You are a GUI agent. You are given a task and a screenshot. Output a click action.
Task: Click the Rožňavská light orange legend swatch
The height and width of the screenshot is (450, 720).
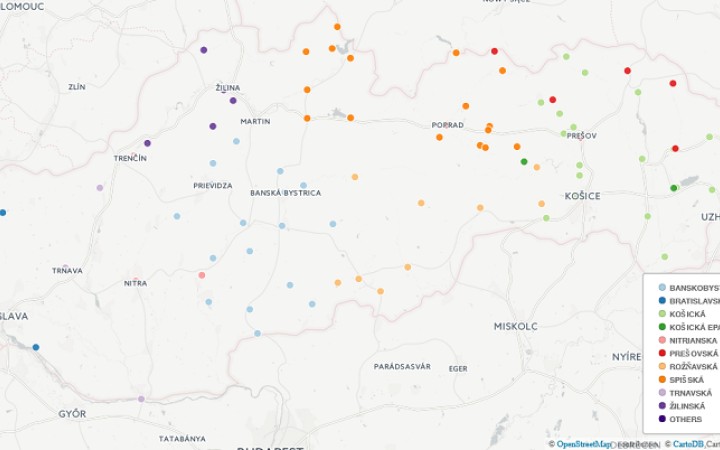coord(662,366)
